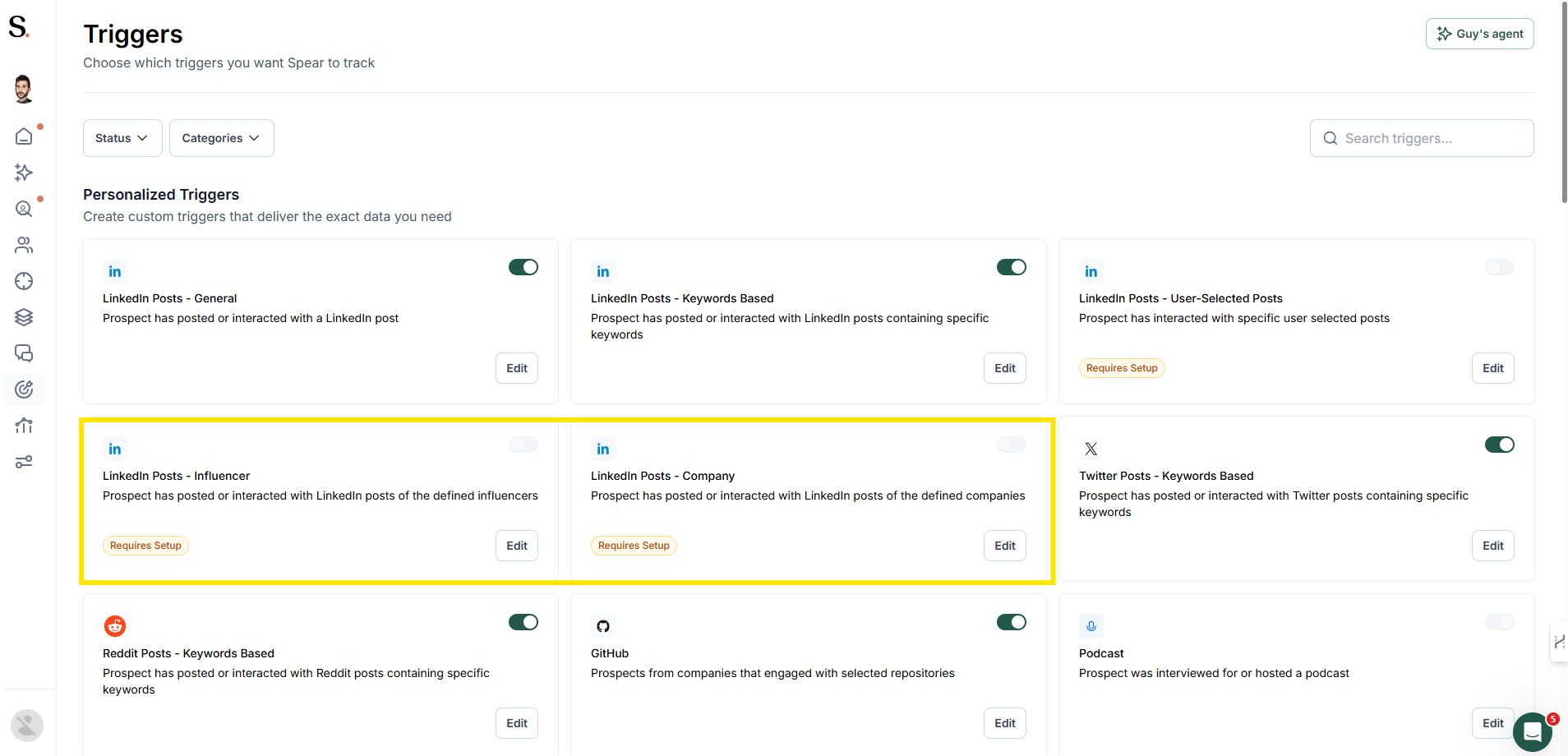Click the analytics chart sidebar icon
1568x756 pixels.
point(24,426)
